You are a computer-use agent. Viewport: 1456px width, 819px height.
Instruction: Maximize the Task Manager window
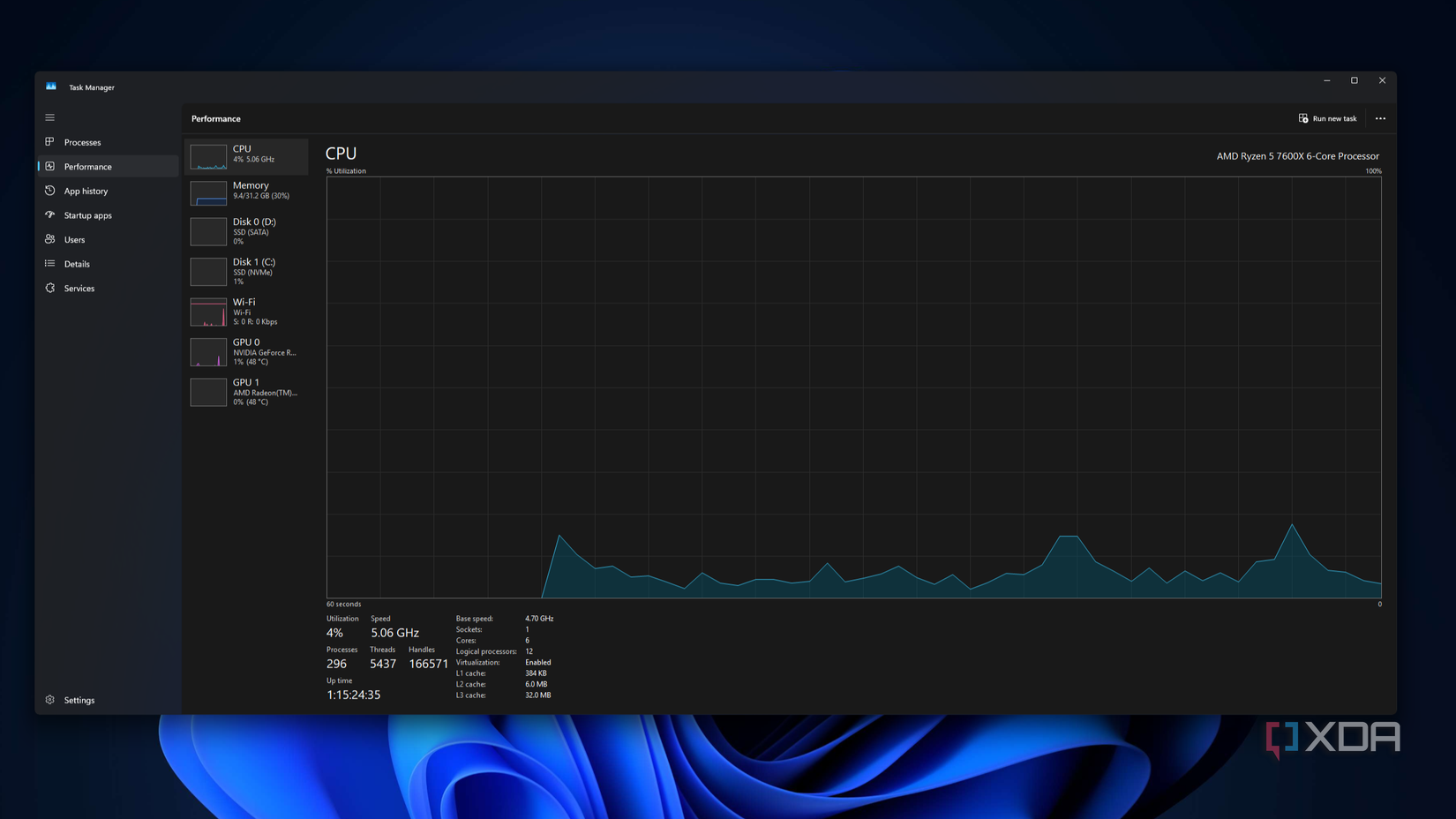tap(1355, 80)
